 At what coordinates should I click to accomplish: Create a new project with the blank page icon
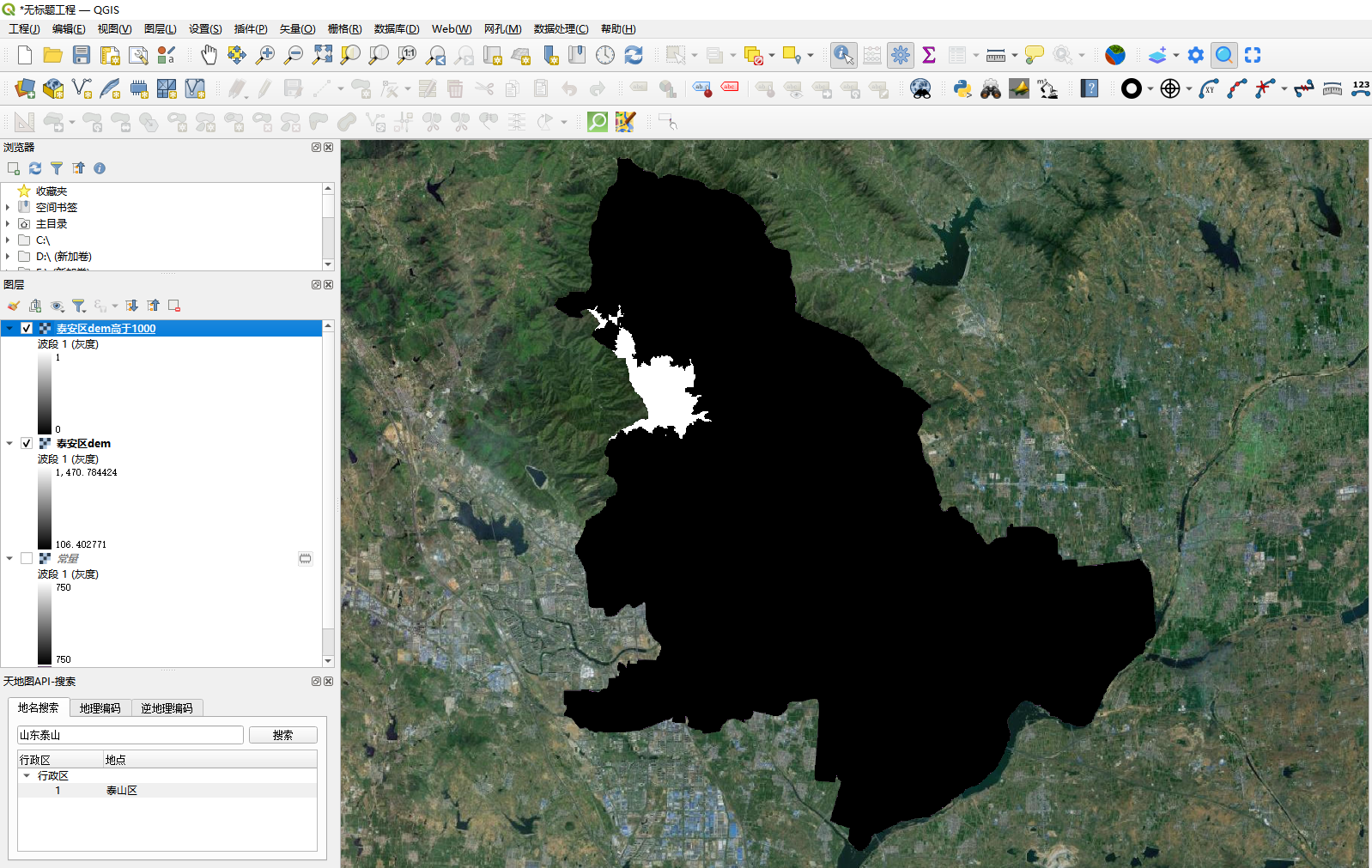pos(25,55)
